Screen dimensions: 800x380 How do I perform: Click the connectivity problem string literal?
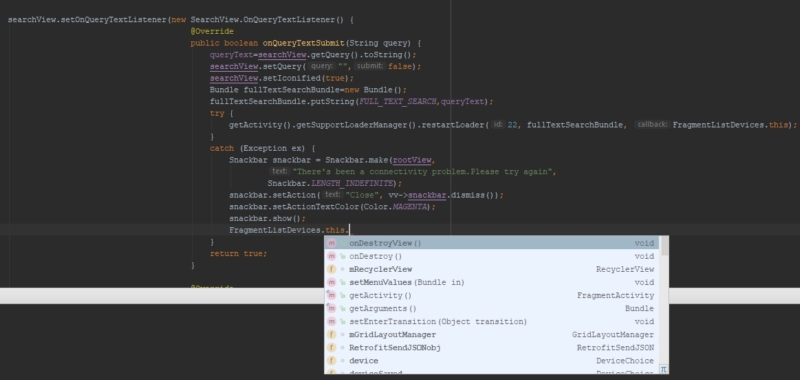pos(423,172)
